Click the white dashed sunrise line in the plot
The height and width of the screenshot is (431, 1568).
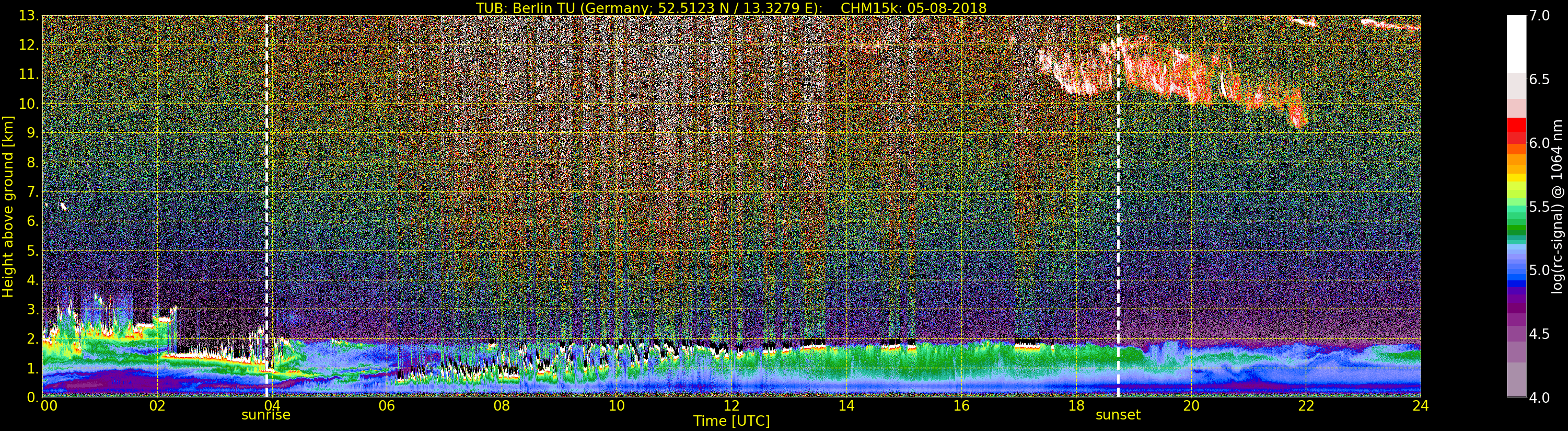click(266, 206)
